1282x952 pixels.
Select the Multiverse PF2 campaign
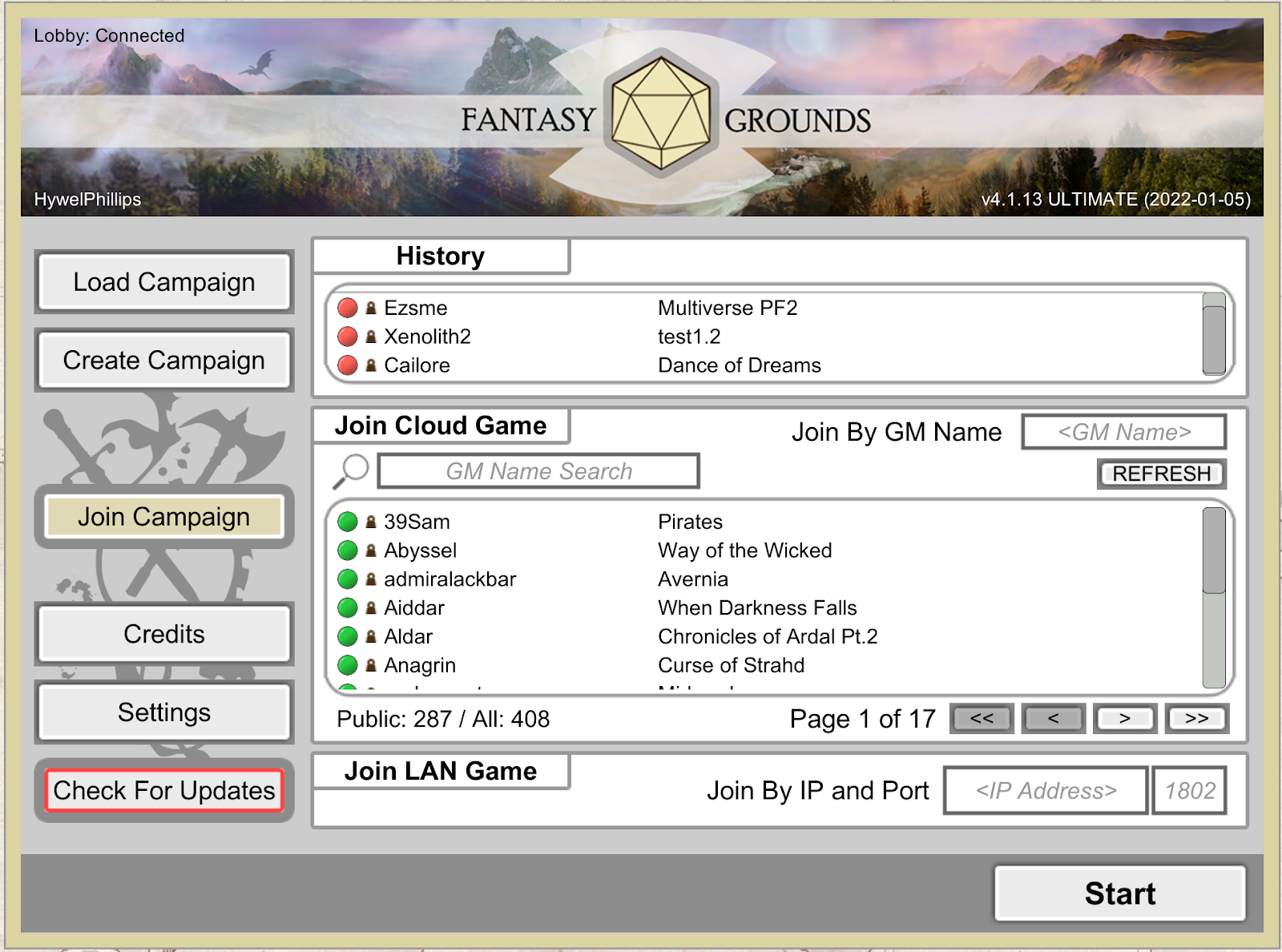click(x=728, y=308)
